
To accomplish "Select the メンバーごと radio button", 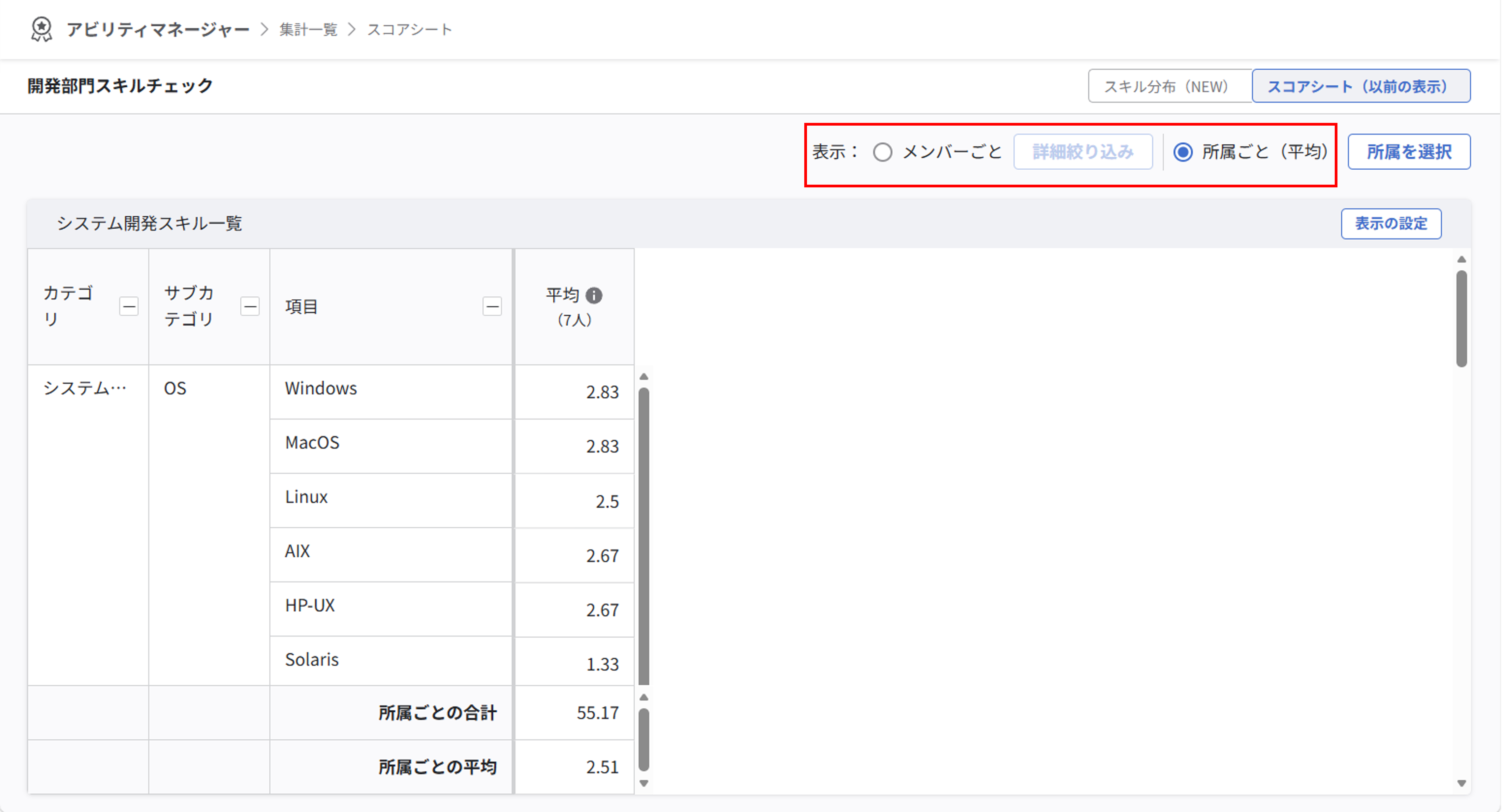I will pyautogui.click(x=882, y=152).
